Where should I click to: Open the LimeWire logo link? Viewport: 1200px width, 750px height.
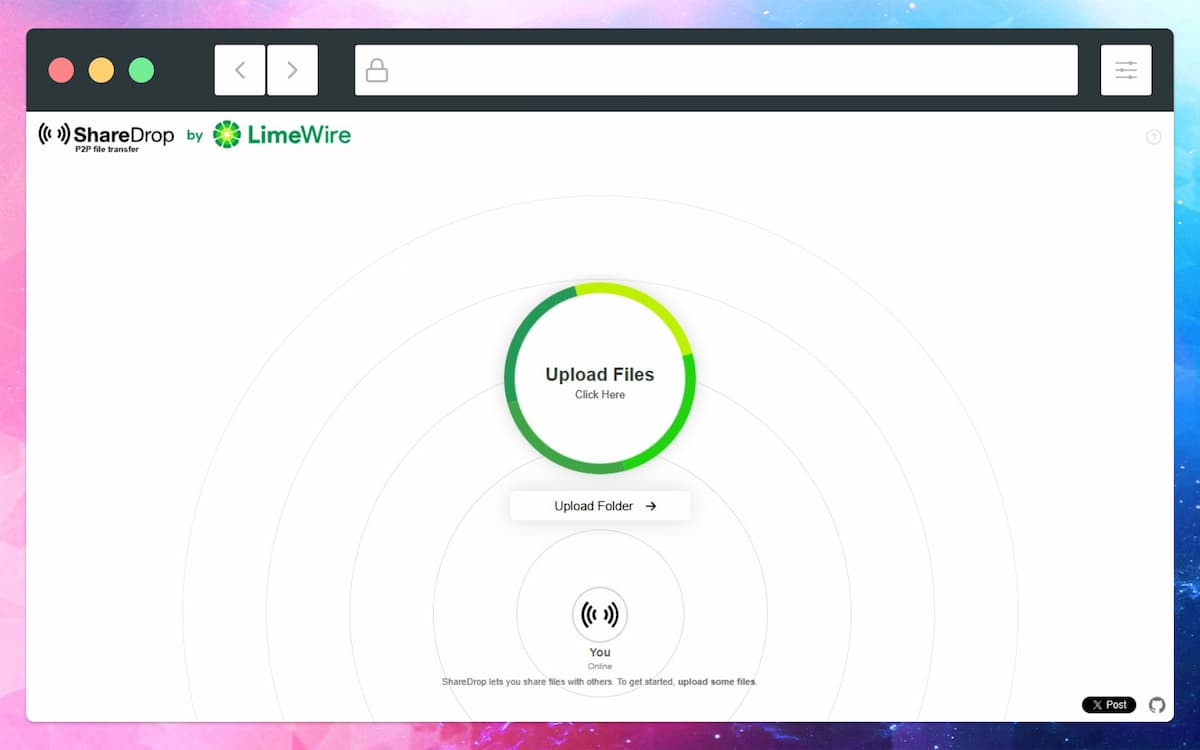point(282,134)
